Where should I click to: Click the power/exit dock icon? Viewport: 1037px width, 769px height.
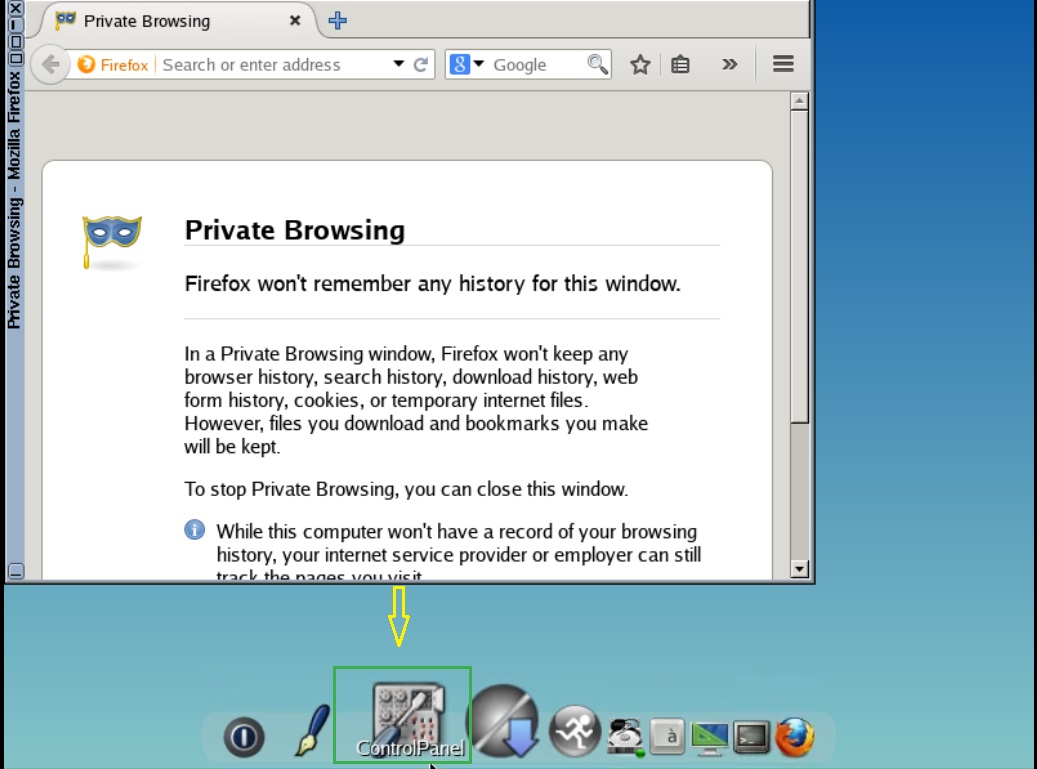tap(244, 736)
